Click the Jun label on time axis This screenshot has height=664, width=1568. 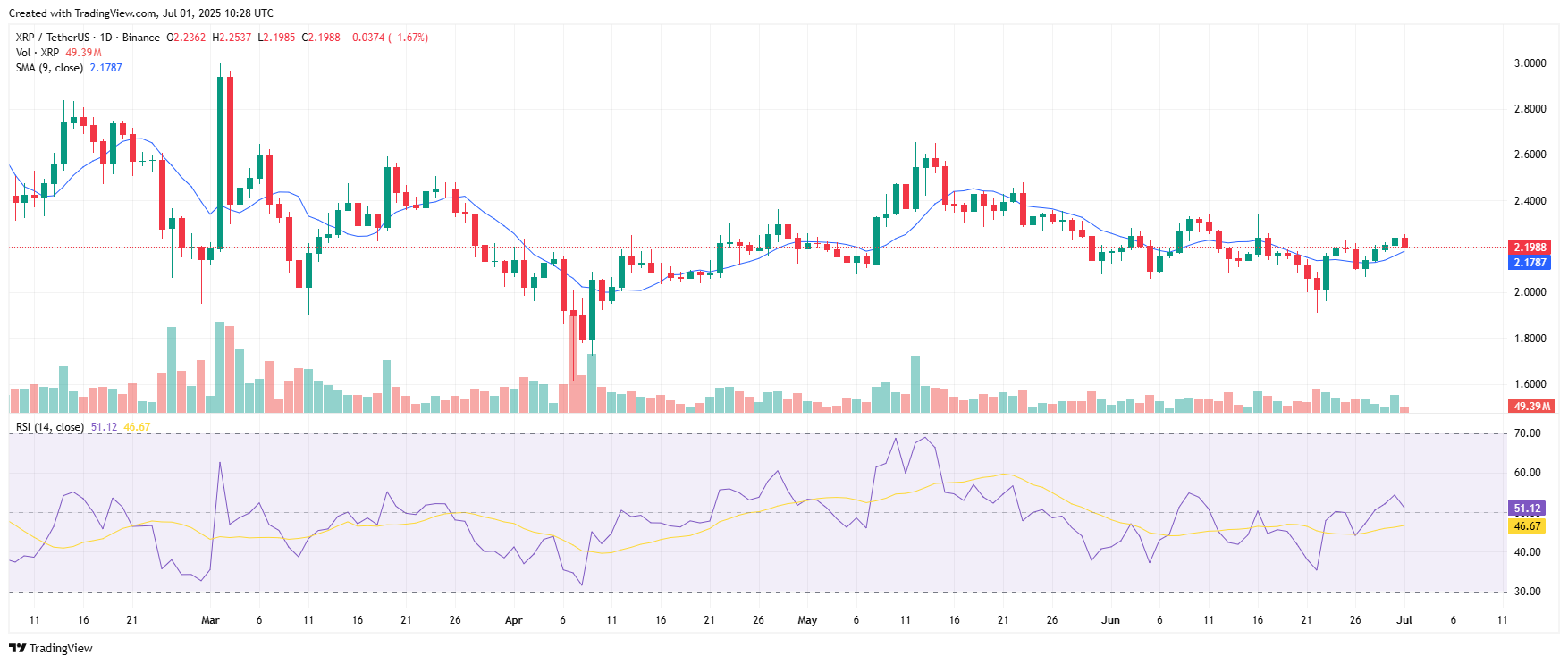pyautogui.click(x=1110, y=620)
